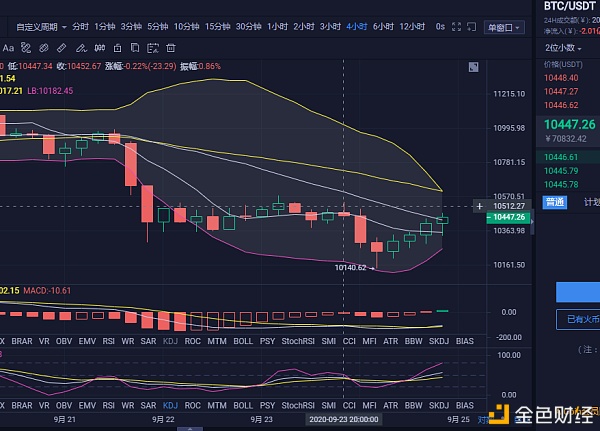Click ask price 10448.40 in order book
Screen dimensions: 600x431
561,78
